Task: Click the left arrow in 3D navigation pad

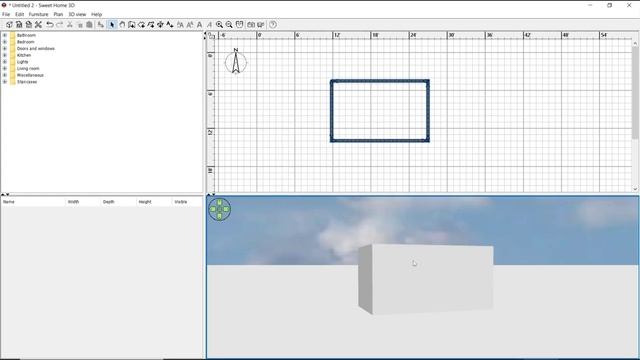Action: pos(213,209)
